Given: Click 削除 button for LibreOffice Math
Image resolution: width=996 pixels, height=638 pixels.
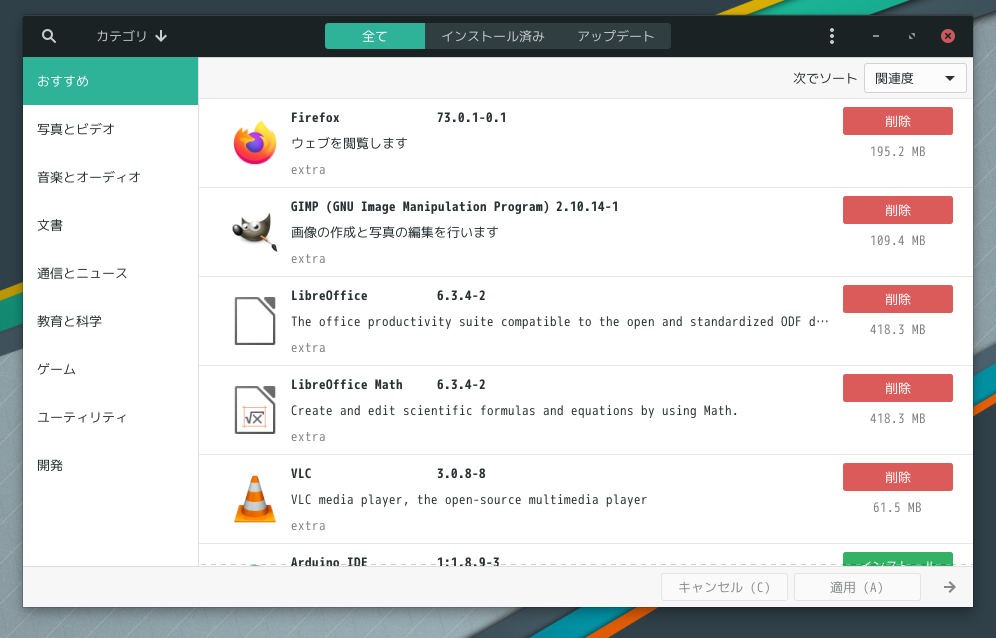Looking at the screenshot, I should (898, 388).
